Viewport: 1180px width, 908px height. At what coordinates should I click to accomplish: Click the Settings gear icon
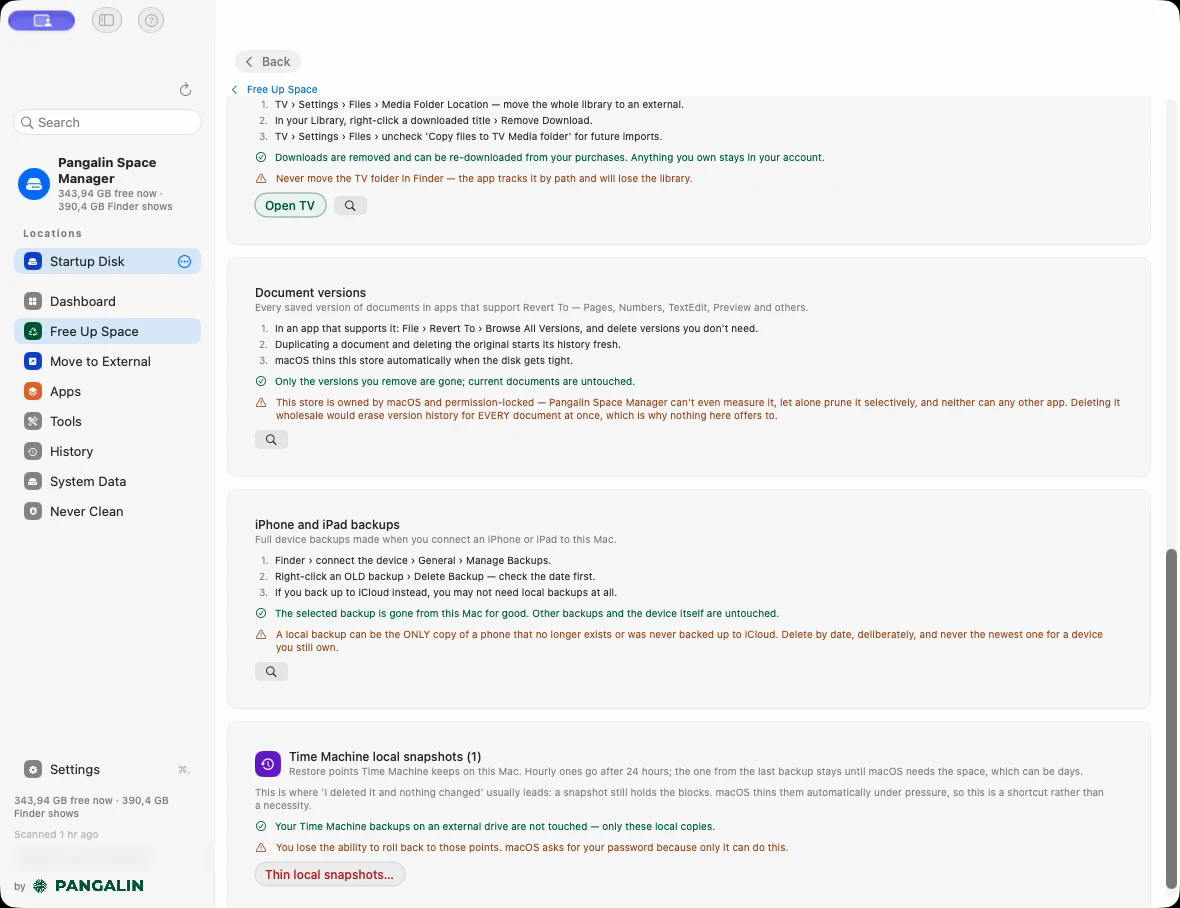pyautogui.click(x=33, y=770)
